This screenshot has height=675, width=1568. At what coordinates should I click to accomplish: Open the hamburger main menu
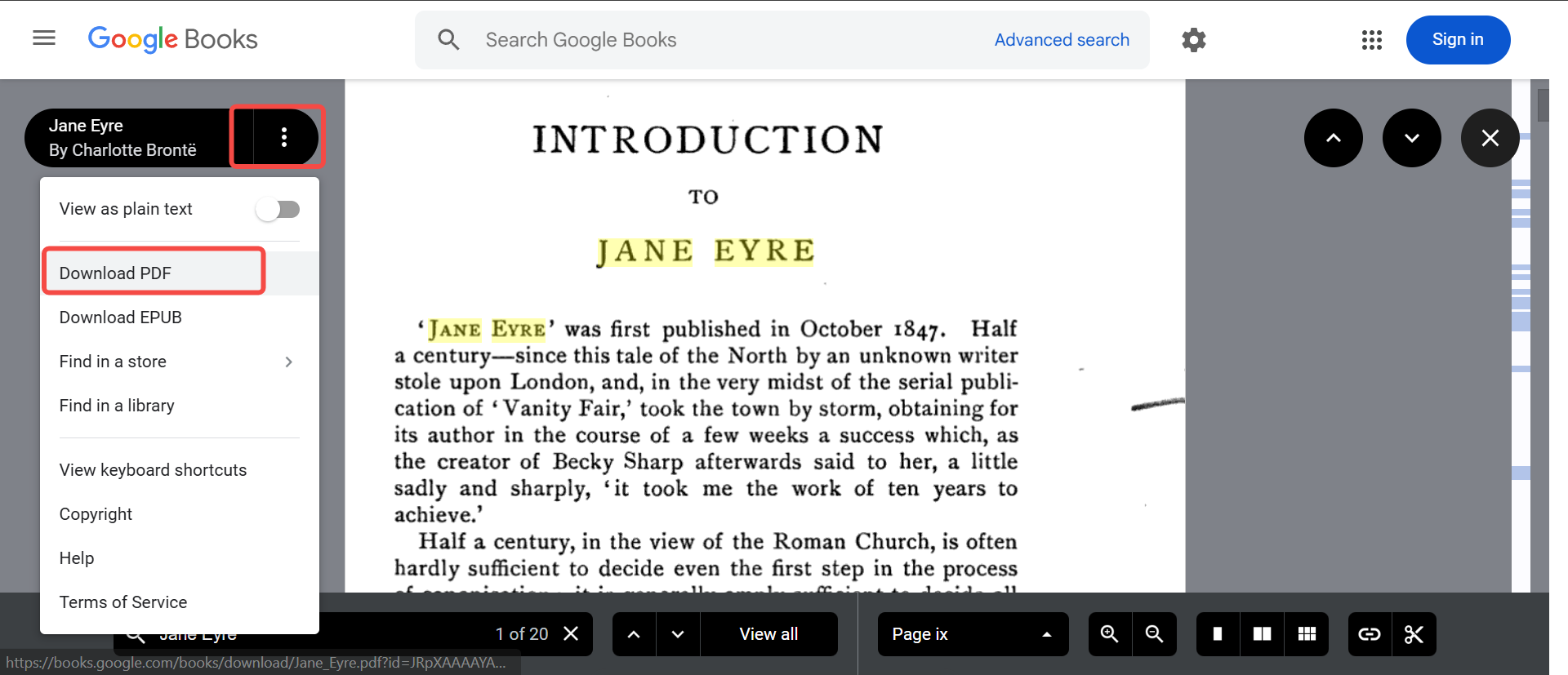pyautogui.click(x=44, y=38)
